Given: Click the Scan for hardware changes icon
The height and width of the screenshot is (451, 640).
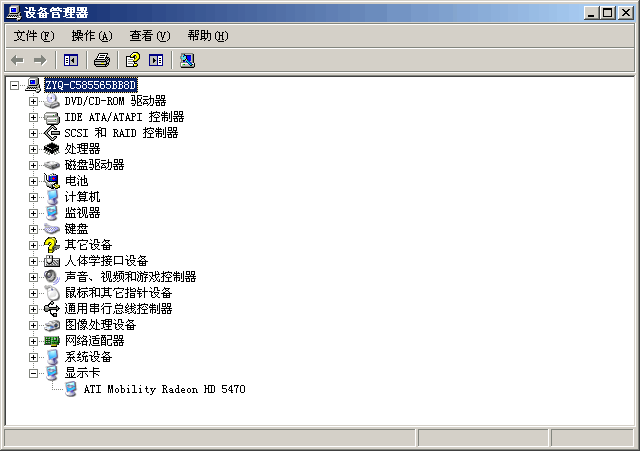Looking at the screenshot, I should tap(187, 60).
